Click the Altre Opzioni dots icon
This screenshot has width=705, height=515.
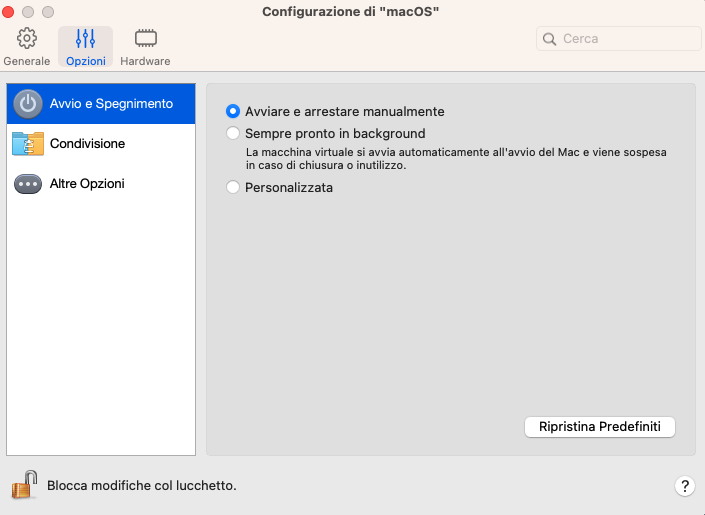tap(28, 184)
